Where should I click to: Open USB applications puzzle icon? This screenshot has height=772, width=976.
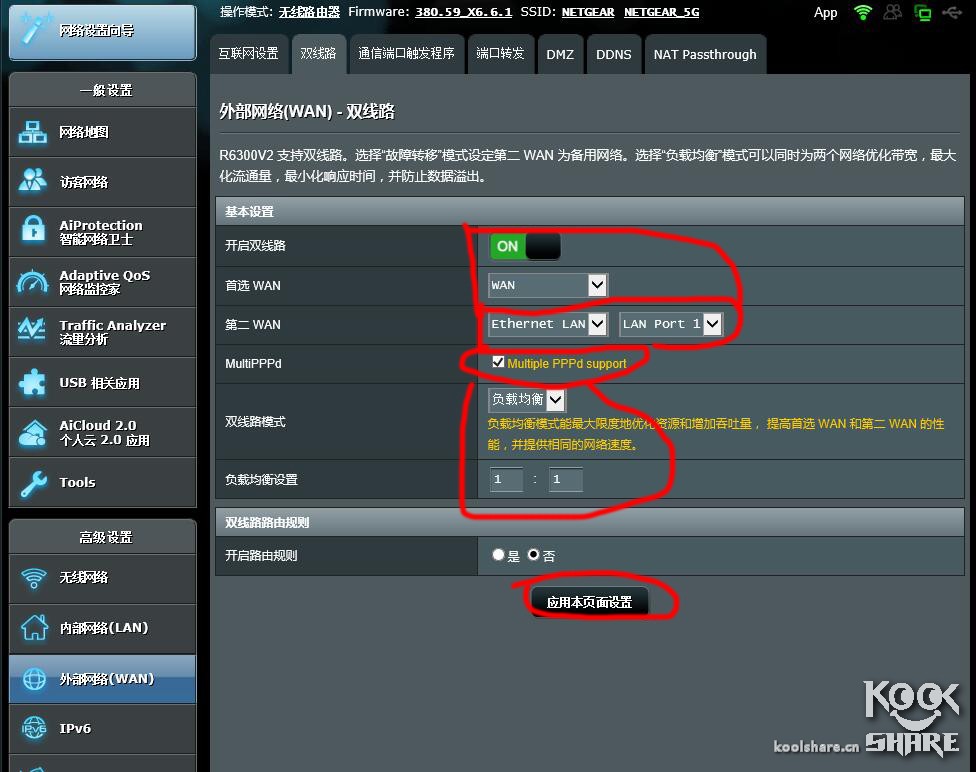[x=33, y=382]
